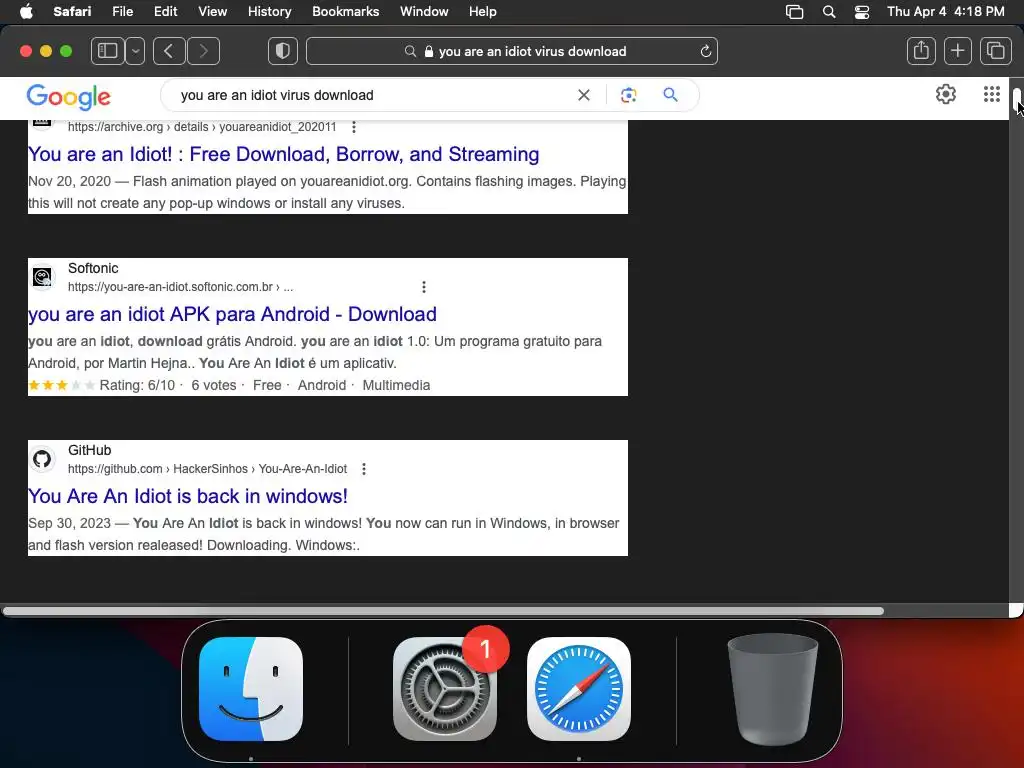1024x768 pixels.
Task: Reload the current page
Action: point(705,51)
